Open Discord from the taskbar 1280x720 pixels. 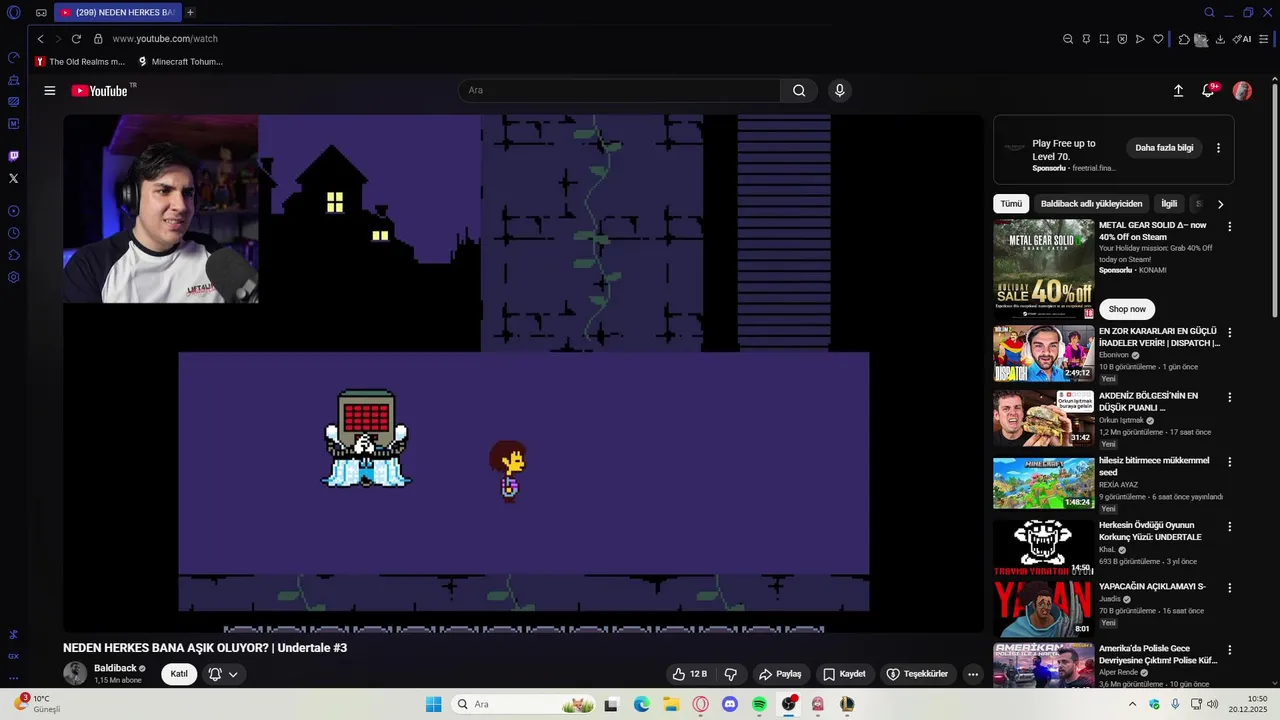tap(730, 704)
